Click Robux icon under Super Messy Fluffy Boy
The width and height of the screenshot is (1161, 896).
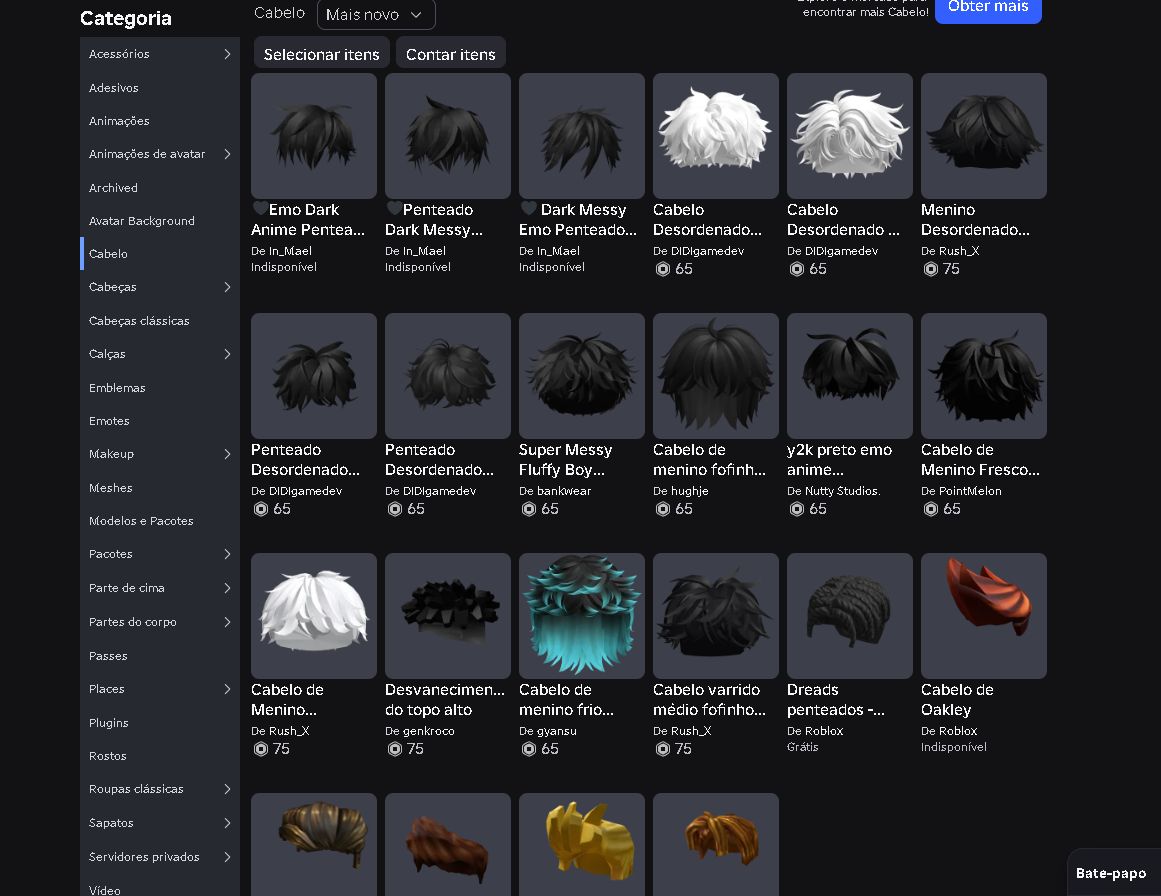pyautogui.click(x=529, y=509)
